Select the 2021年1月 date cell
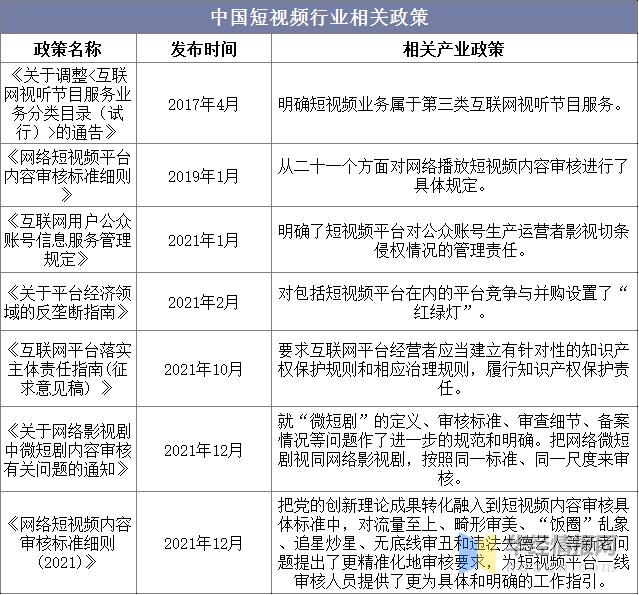 [x=204, y=239]
